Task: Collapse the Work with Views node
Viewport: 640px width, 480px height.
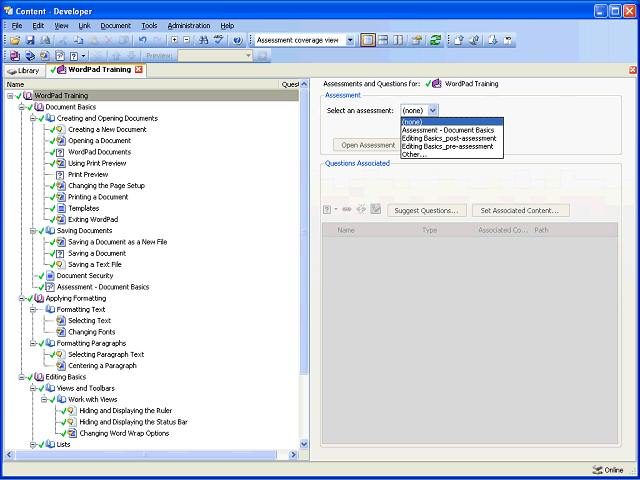Action: 44,400
